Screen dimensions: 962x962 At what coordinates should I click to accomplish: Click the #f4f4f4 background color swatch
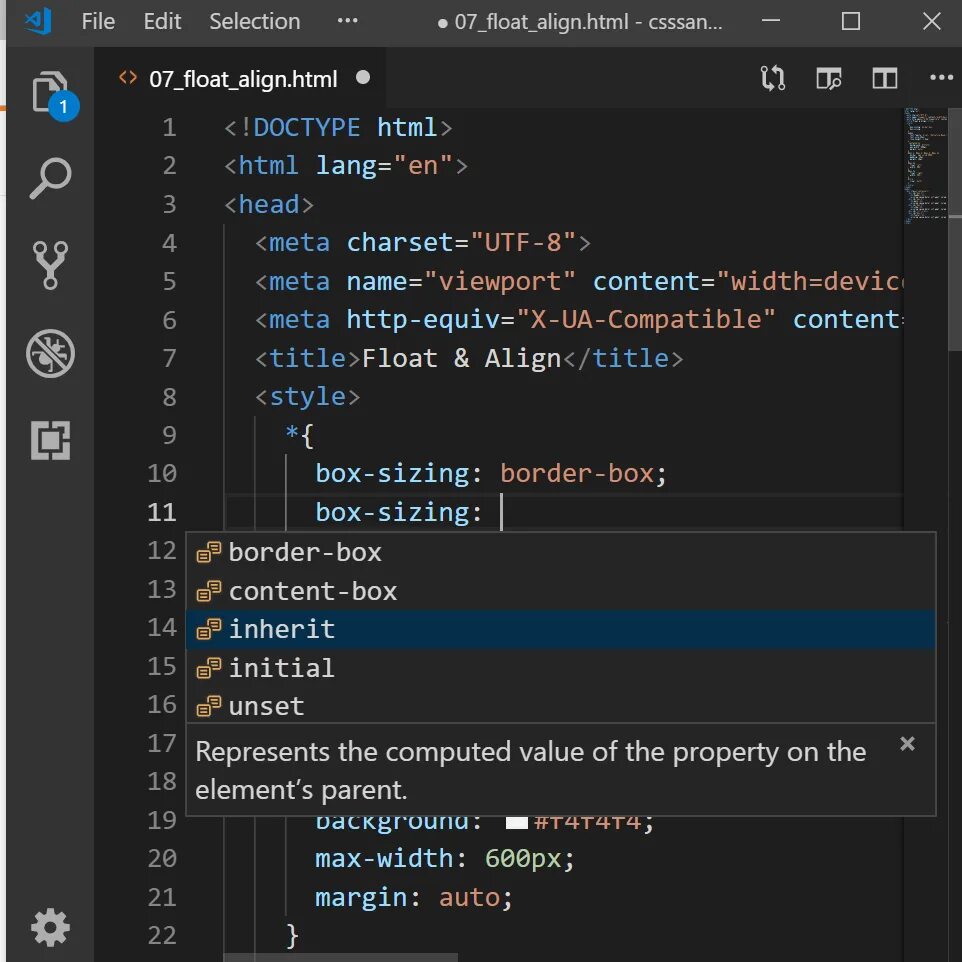(x=516, y=822)
